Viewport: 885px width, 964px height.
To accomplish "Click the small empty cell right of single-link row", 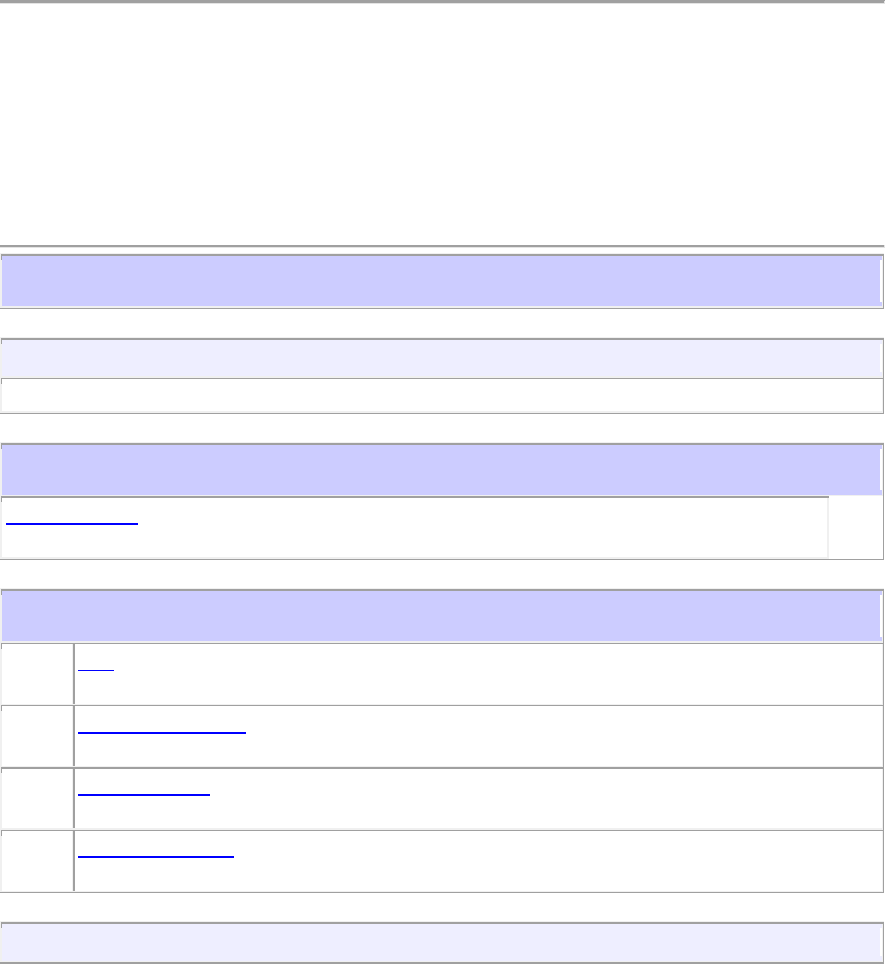I will pos(855,526).
